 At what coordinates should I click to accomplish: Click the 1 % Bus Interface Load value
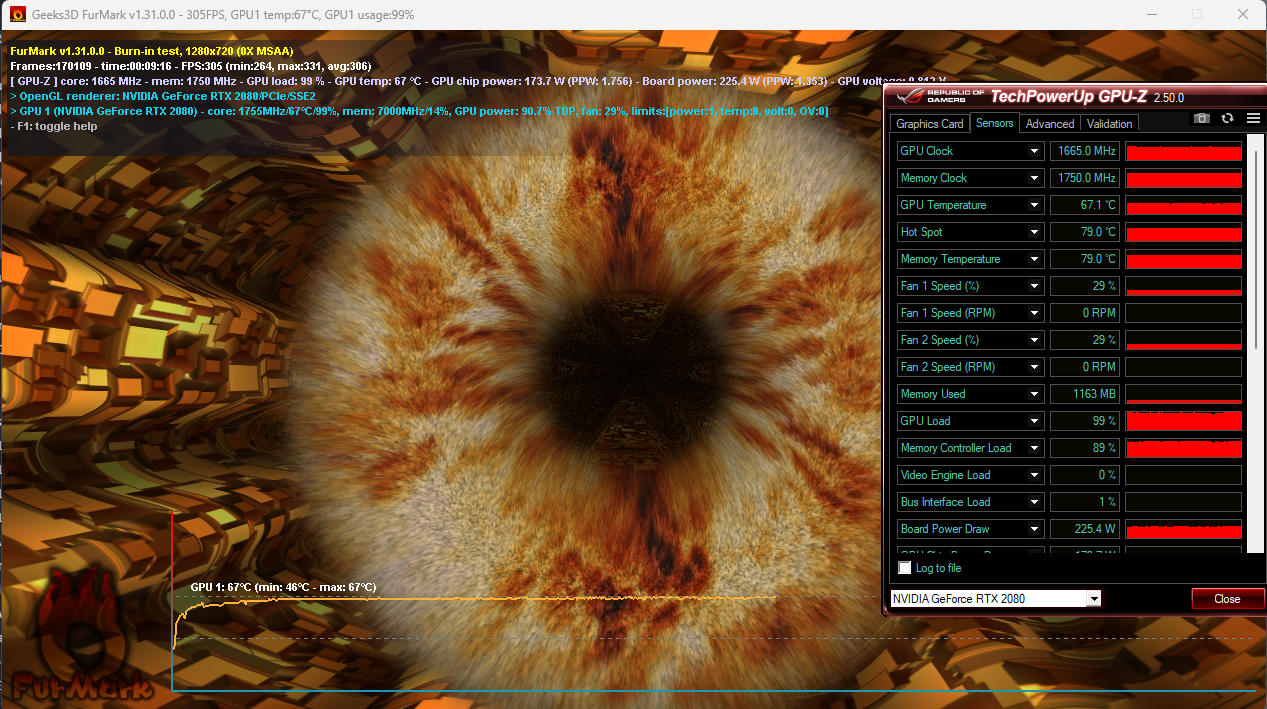tap(1084, 502)
